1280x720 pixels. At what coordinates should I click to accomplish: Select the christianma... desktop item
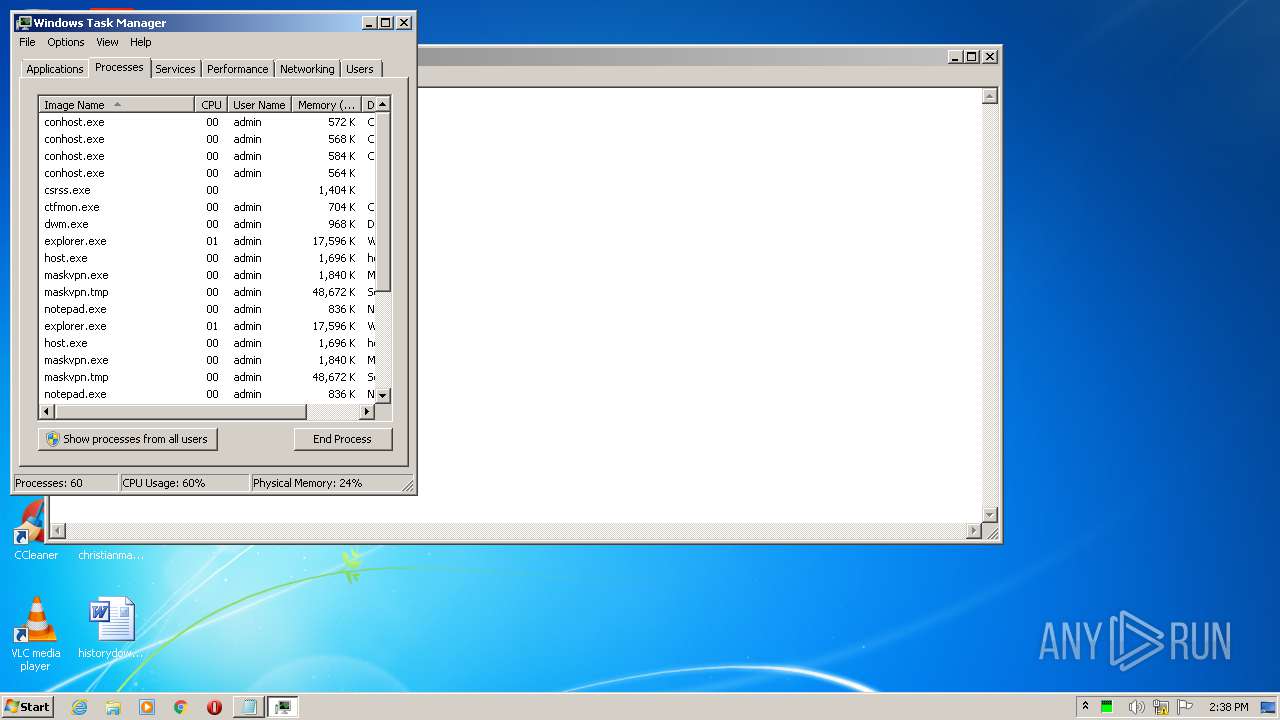pyautogui.click(x=111, y=554)
